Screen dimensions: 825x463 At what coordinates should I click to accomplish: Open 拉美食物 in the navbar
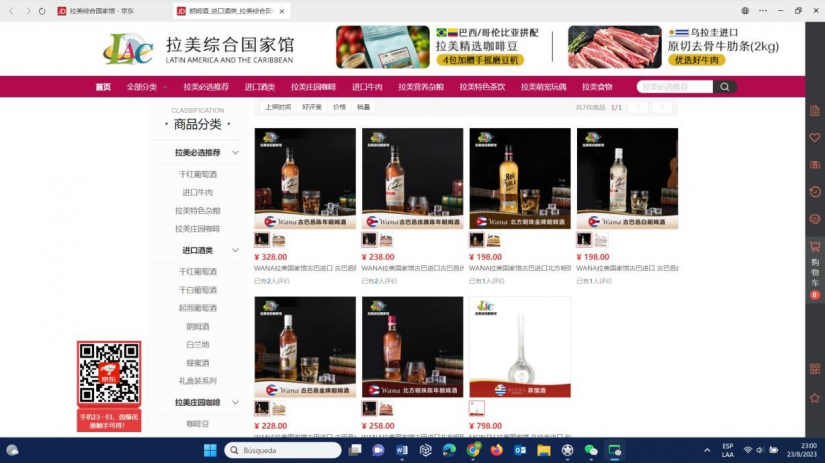tap(597, 87)
